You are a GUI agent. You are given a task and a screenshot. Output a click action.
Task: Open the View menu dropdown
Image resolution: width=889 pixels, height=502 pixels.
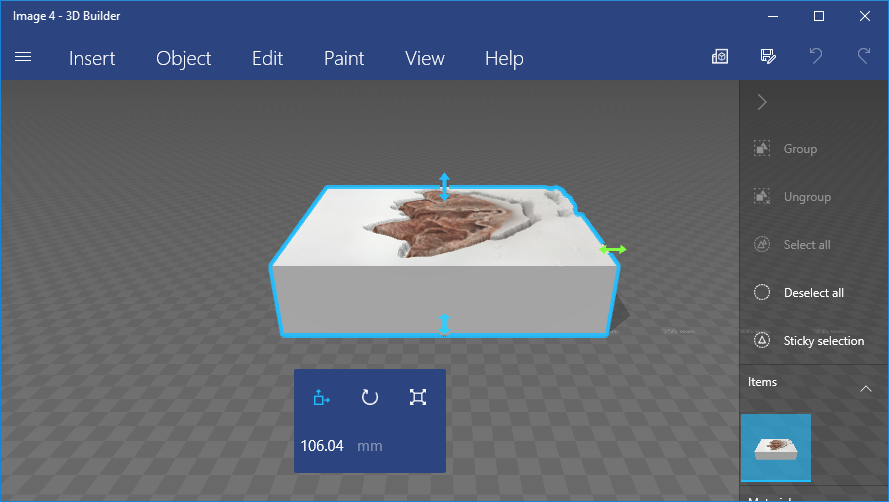424,58
